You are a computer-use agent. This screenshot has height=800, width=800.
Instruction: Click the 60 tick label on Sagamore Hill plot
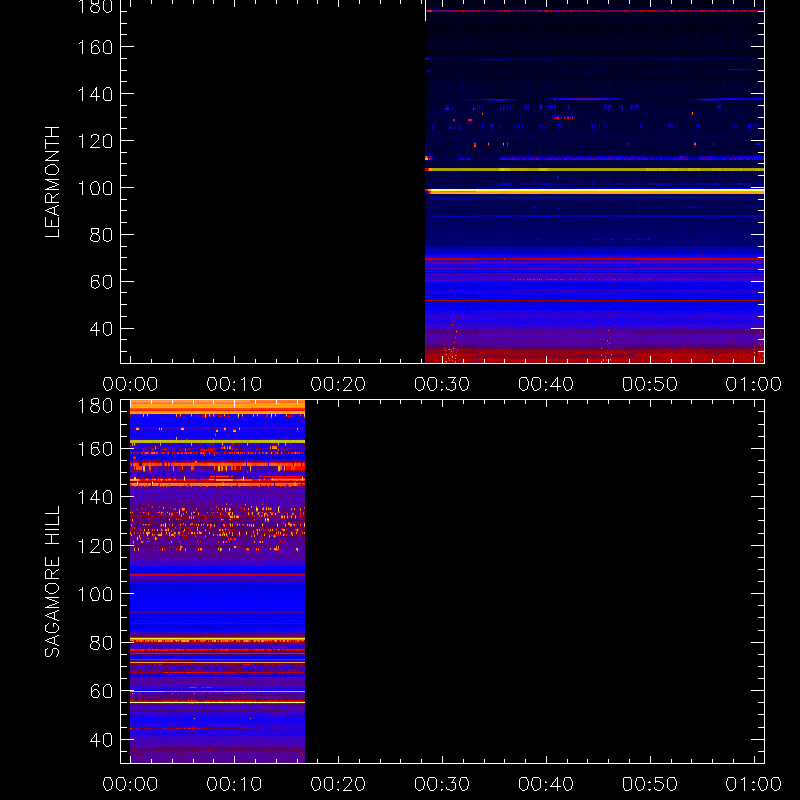click(101, 691)
